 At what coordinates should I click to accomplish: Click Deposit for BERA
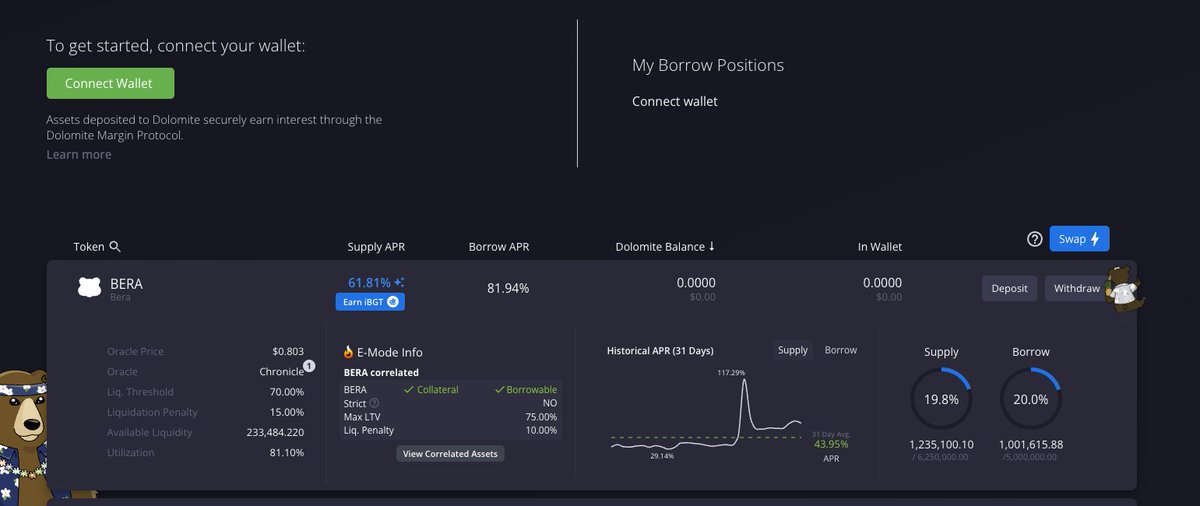pos(1009,288)
